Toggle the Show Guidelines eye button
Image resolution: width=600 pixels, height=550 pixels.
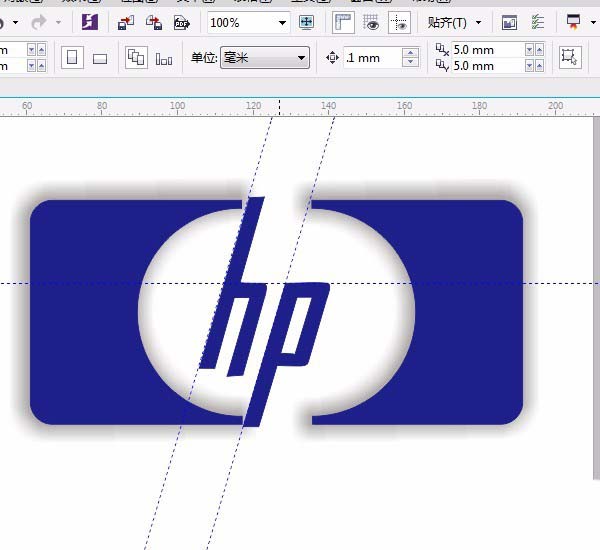coord(399,23)
